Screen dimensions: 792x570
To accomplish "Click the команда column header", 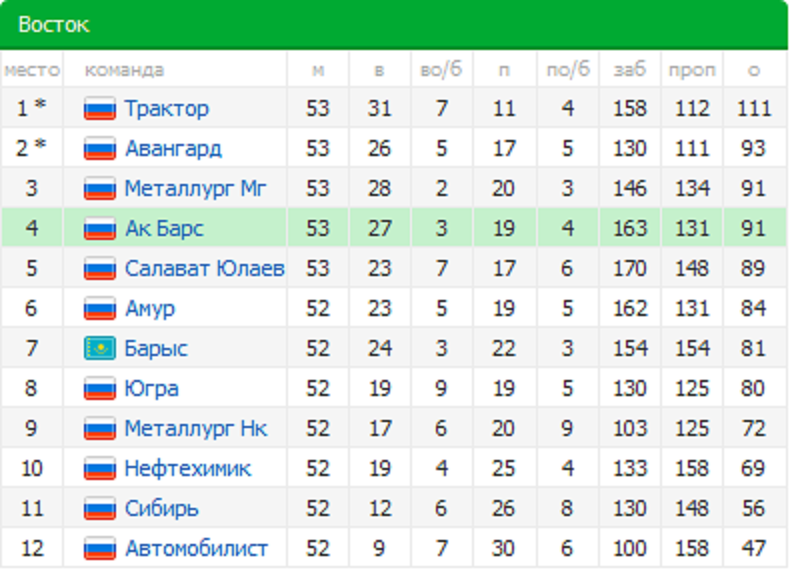I will [x=124, y=70].
